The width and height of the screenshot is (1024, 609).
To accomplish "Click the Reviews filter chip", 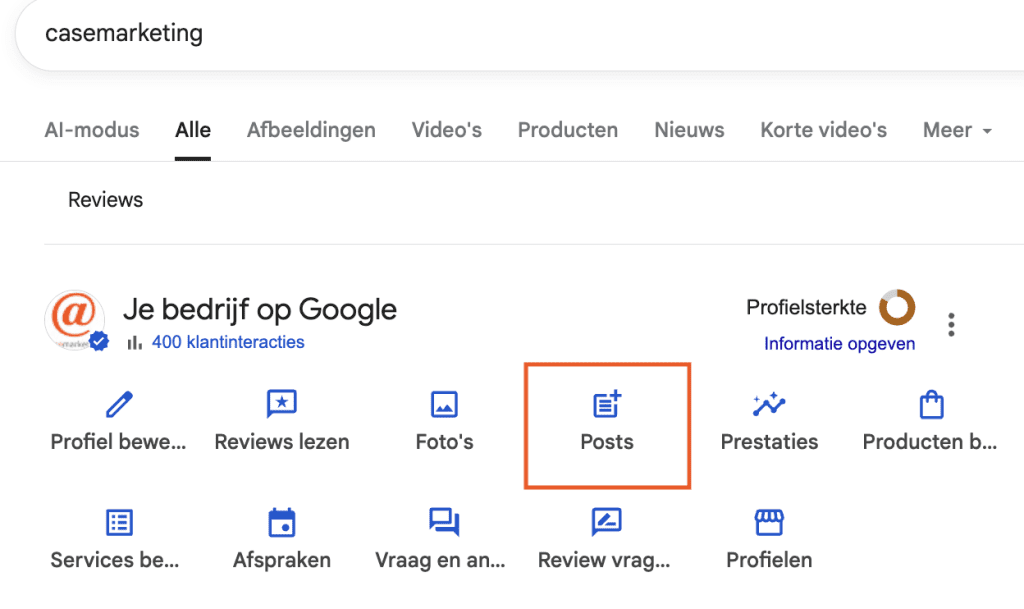I will 105,200.
